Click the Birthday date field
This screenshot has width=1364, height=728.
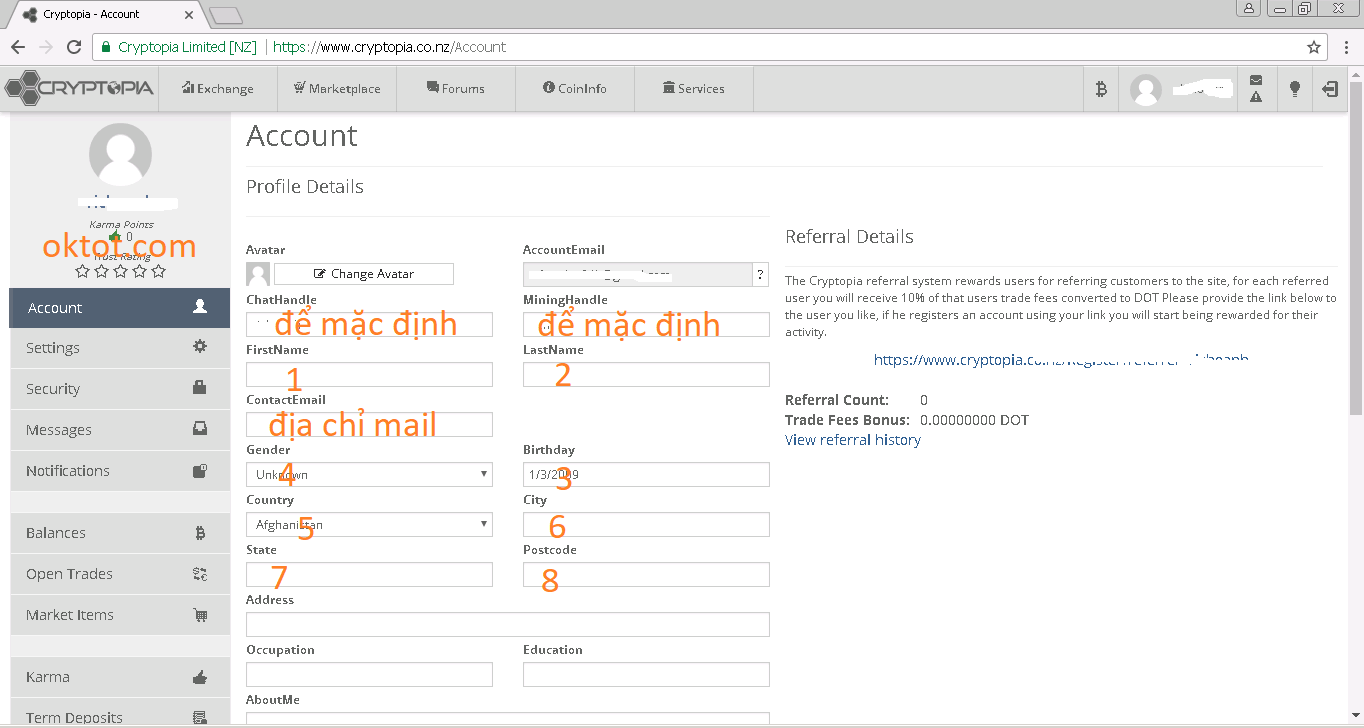coord(646,475)
